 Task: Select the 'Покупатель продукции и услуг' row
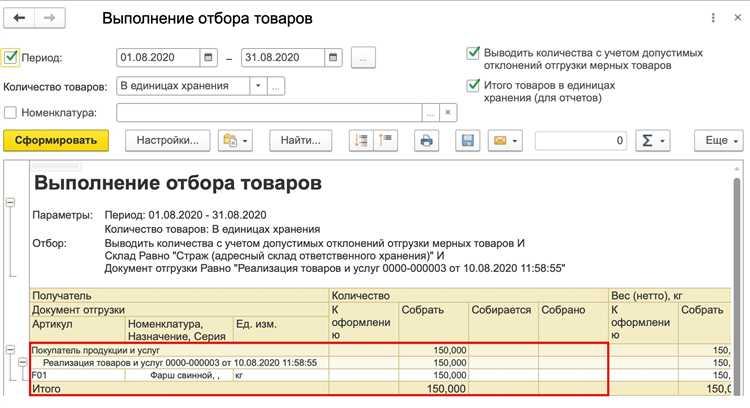[x=180, y=350]
